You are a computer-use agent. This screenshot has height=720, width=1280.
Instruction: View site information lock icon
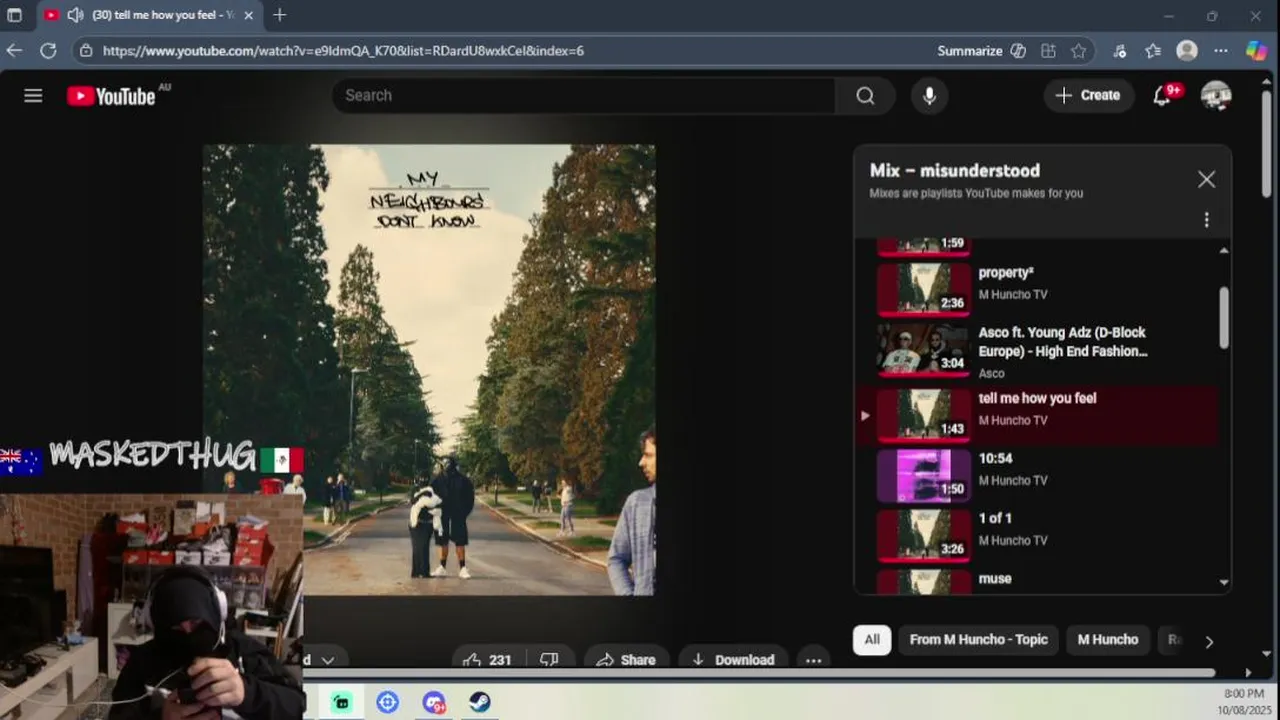[x=86, y=50]
